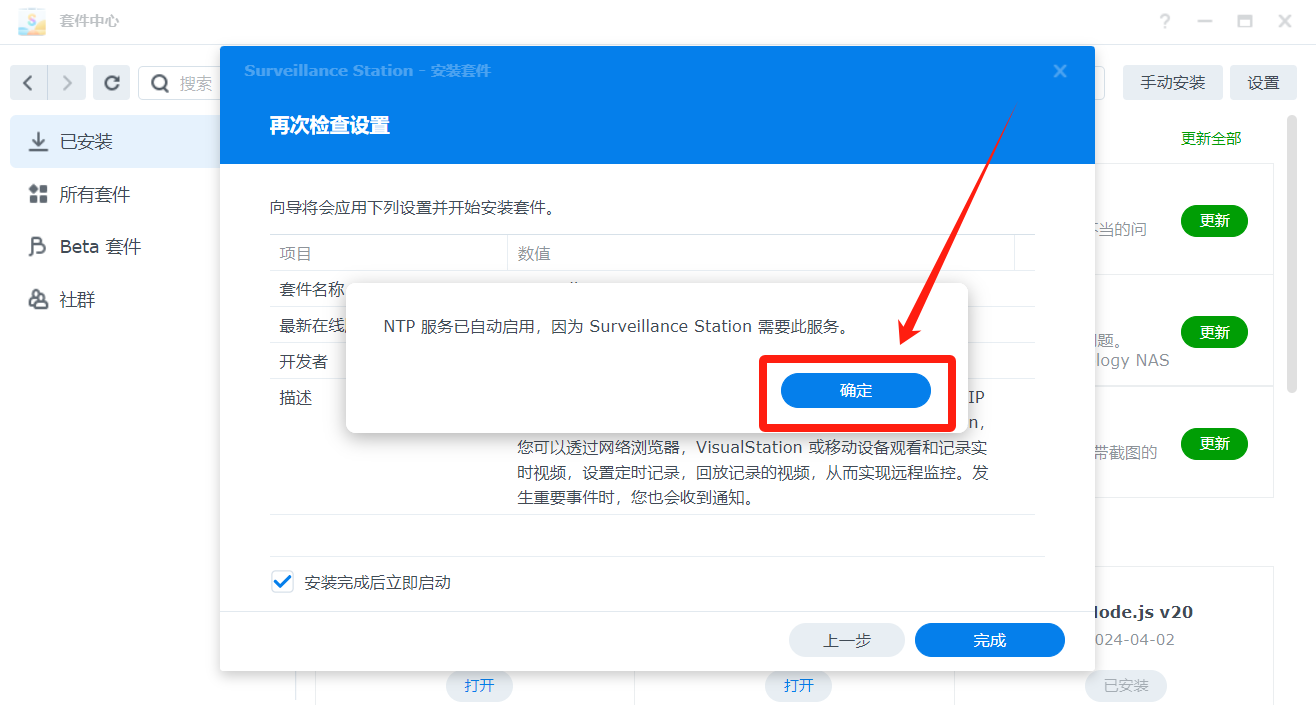Toggle 安装完成后立即启动 checkbox
The width and height of the screenshot is (1316, 716).
(x=282, y=582)
